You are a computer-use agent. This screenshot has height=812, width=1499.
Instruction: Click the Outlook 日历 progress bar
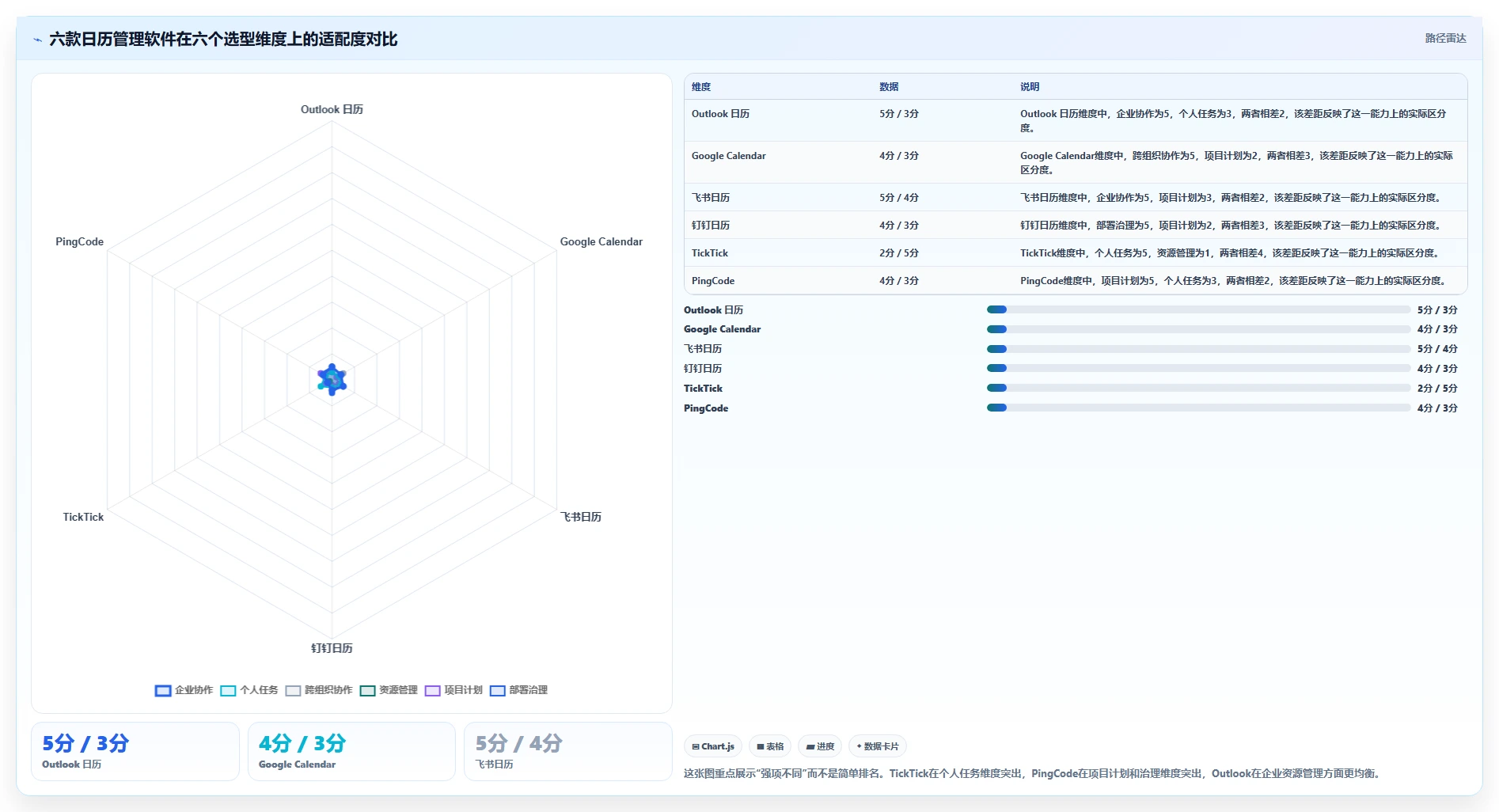(1198, 309)
